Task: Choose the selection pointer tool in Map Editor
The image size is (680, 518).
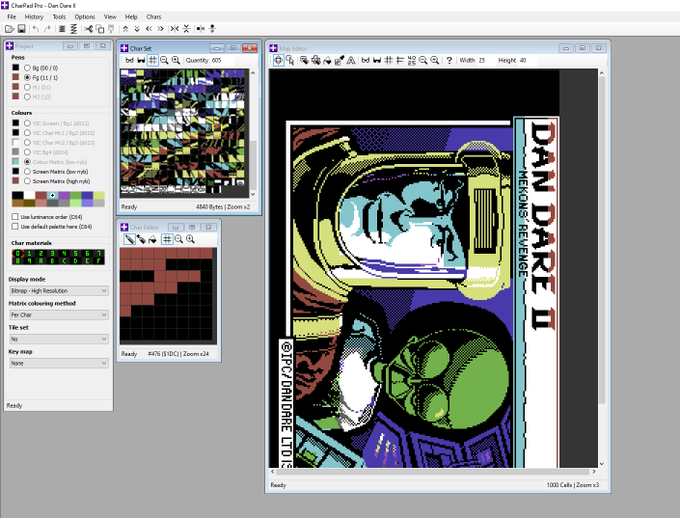Action: coord(290,60)
